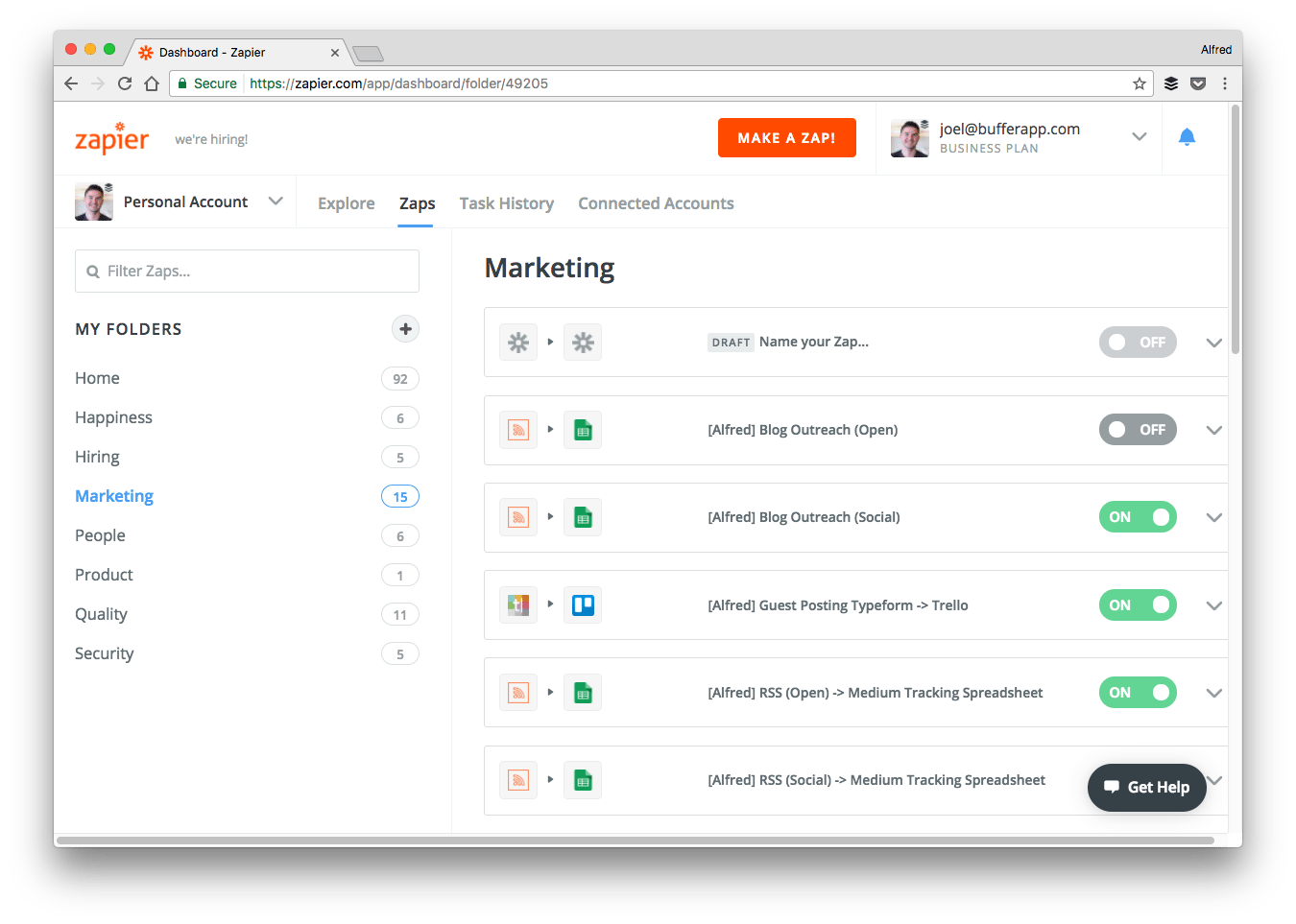The width and height of the screenshot is (1296, 924).
Task: Expand options for Blog Outreach (Social)
Action: pyautogui.click(x=1213, y=517)
